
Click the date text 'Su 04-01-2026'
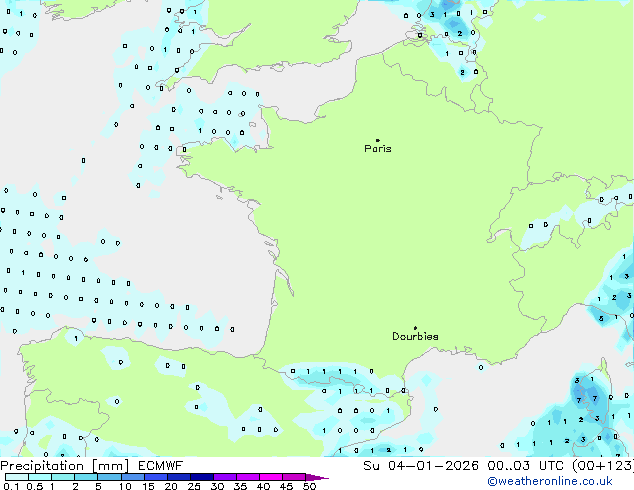[x=421, y=466]
